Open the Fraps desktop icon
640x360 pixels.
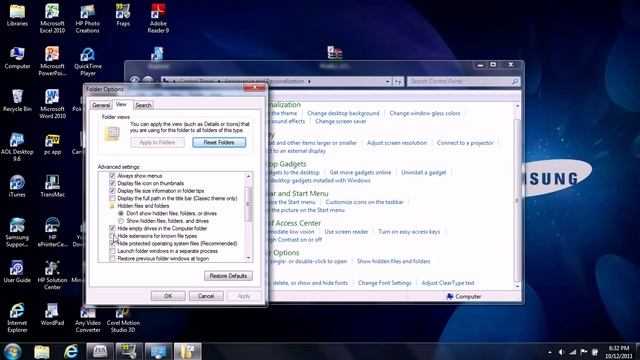123,16
